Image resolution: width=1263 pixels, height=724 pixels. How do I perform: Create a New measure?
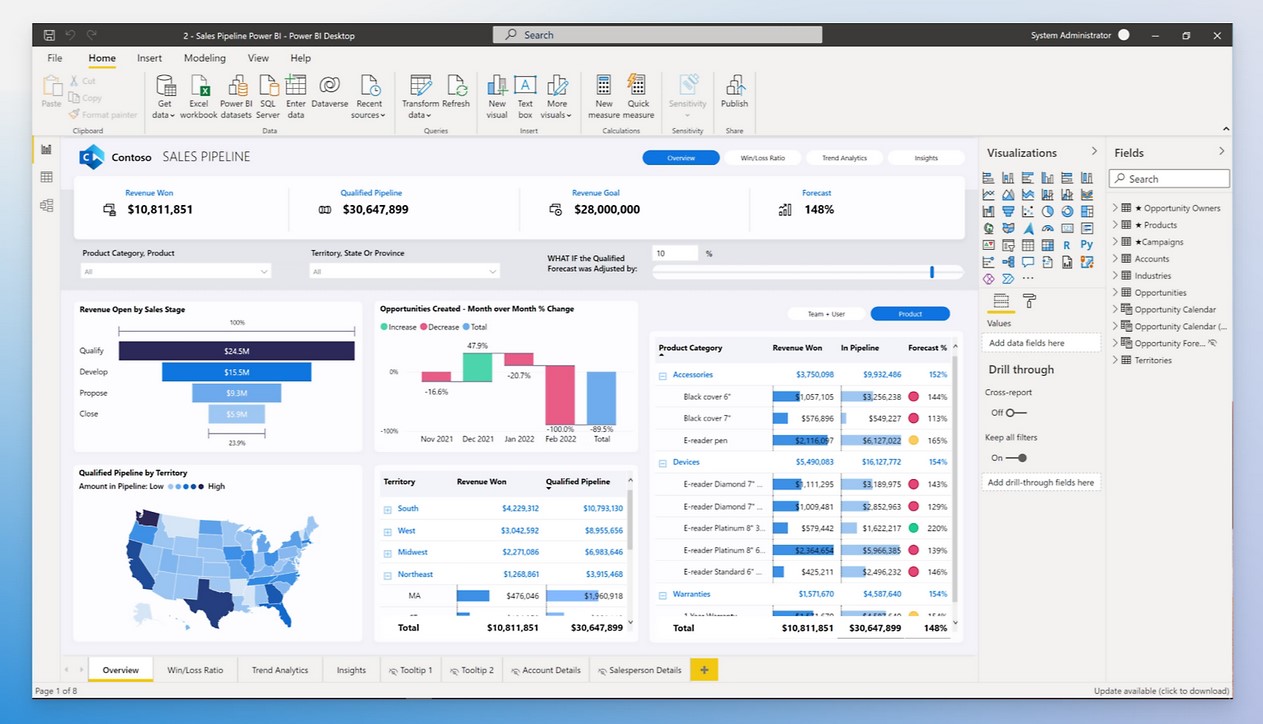pos(603,86)
